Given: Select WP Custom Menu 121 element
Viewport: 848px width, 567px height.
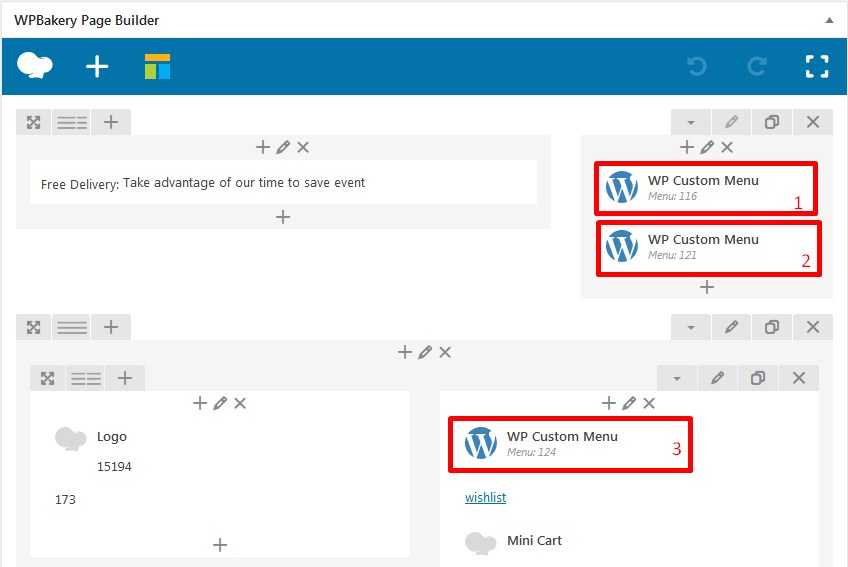Looking at the screenshot, I should [x=708, y=248].
